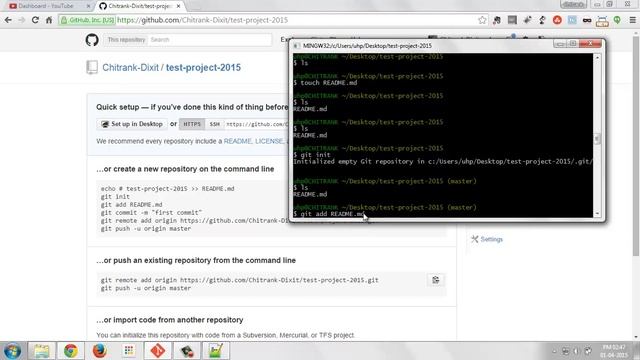The height and width of the screenshot is (360, 640).
Task: Open the Chitrank-Dixit owner link
Action: point(130,68)
